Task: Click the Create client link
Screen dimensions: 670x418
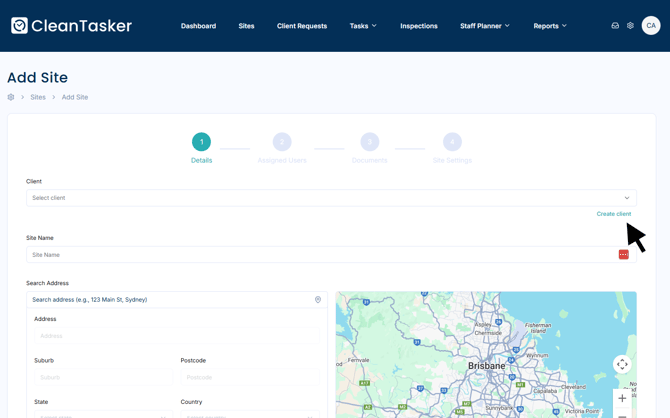Action: coord(613,214)
